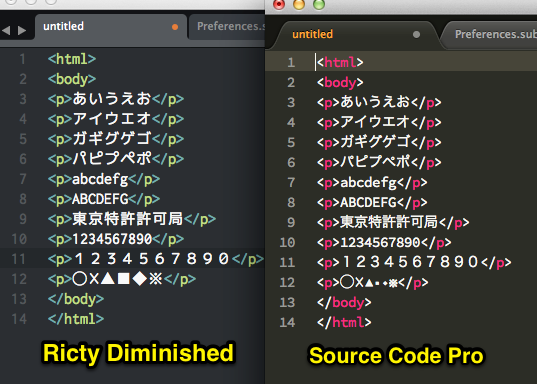Click full-width digits line 11 in left editor
The height and width of the screenshot is (384, 537).
(156, 259)
